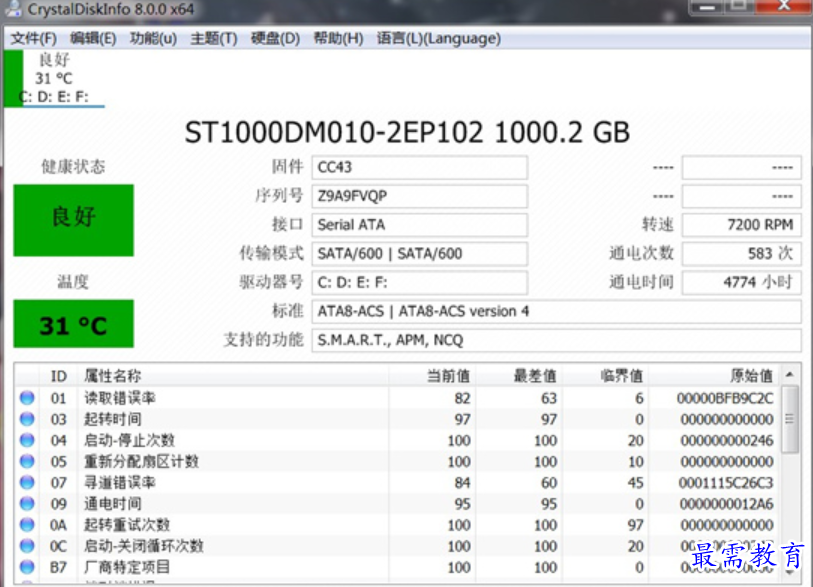
Task: Click the 最差值 column header
Action: point(518,376)
